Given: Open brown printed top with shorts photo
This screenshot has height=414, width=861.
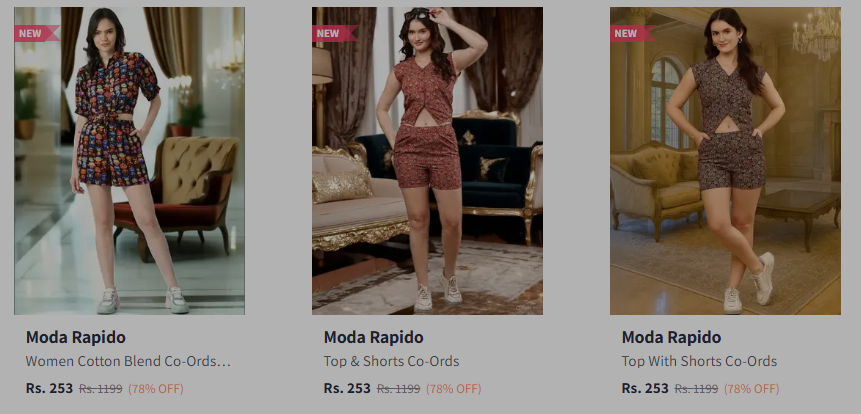Looking at the screenshot, I should tap(725, 161).
